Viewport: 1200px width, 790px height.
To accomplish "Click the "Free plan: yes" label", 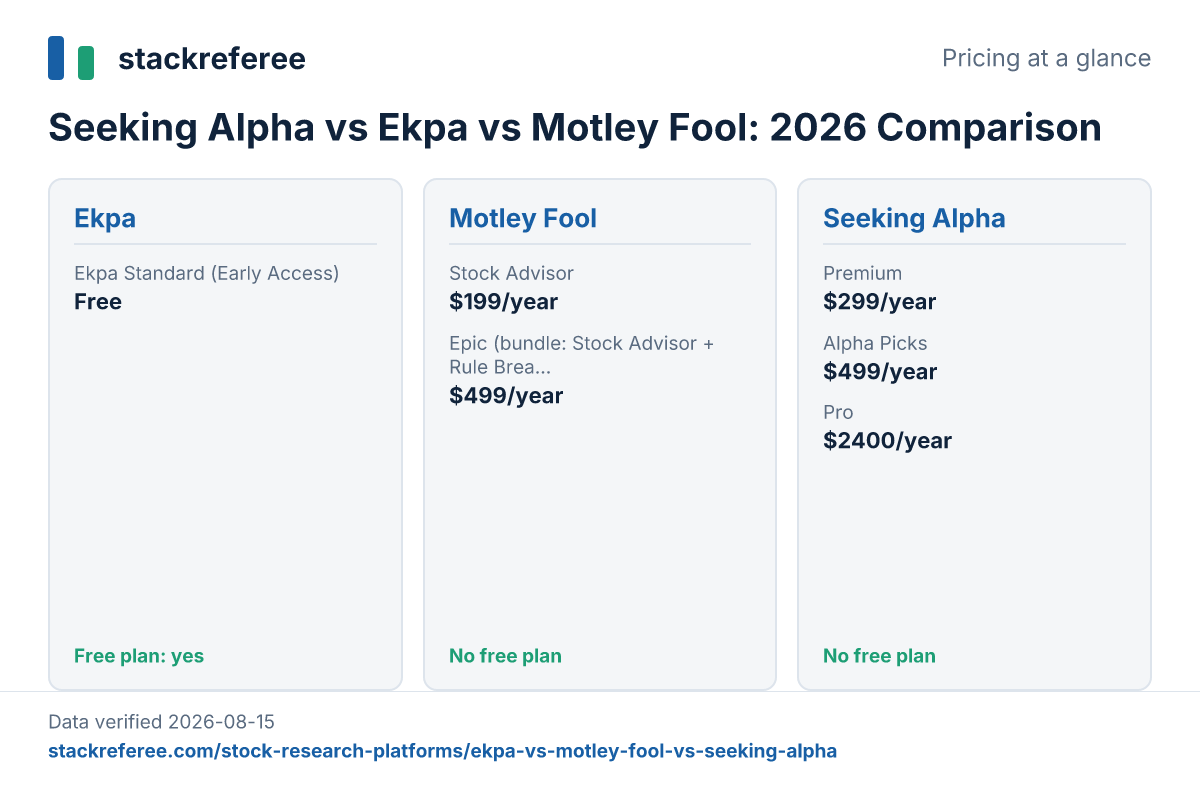I will coord(139,656).
